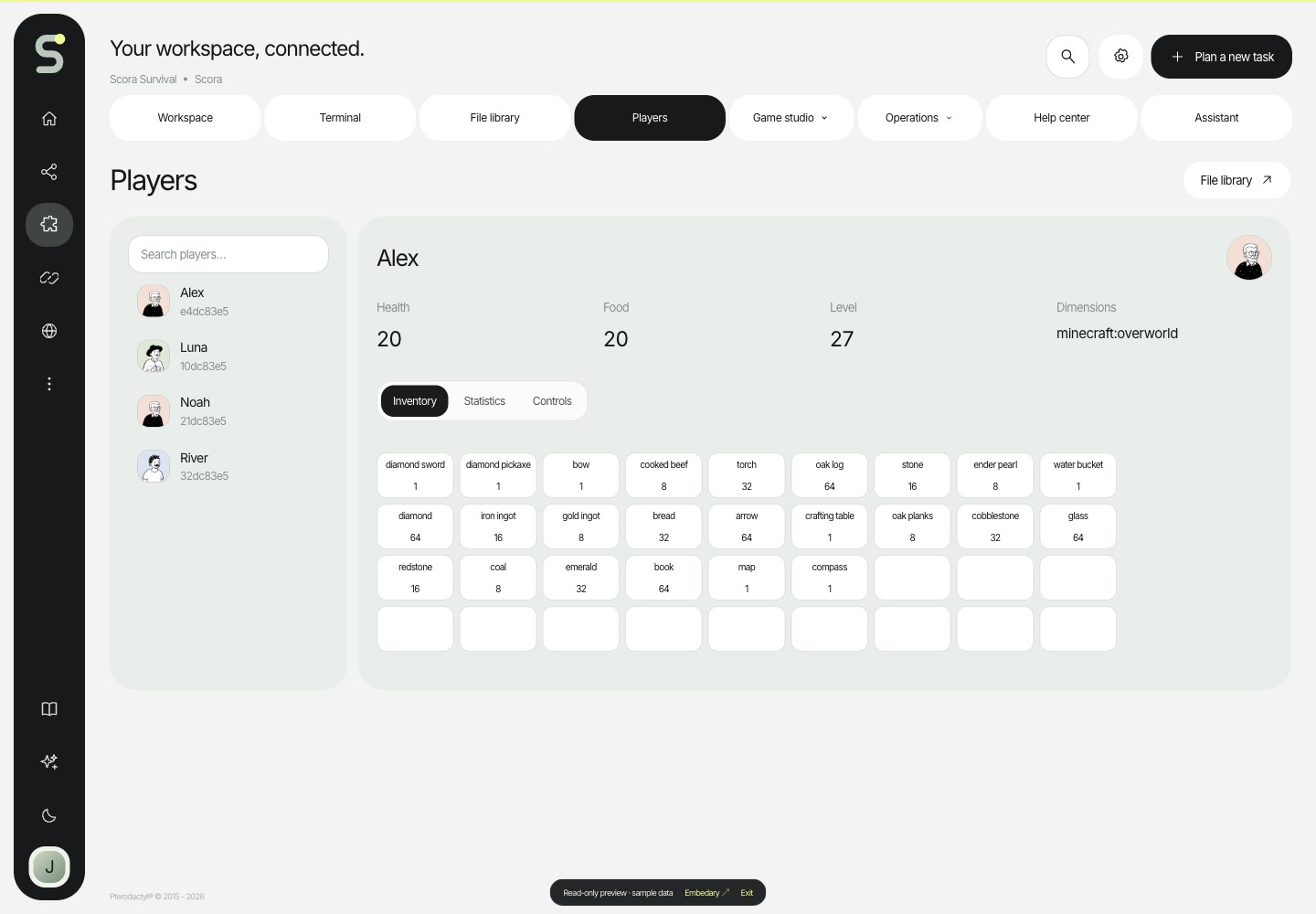This screenshot has height=914, width=1316.
Task: Open File library arrow button beside Players heading
Action: tap(1236, 180)
